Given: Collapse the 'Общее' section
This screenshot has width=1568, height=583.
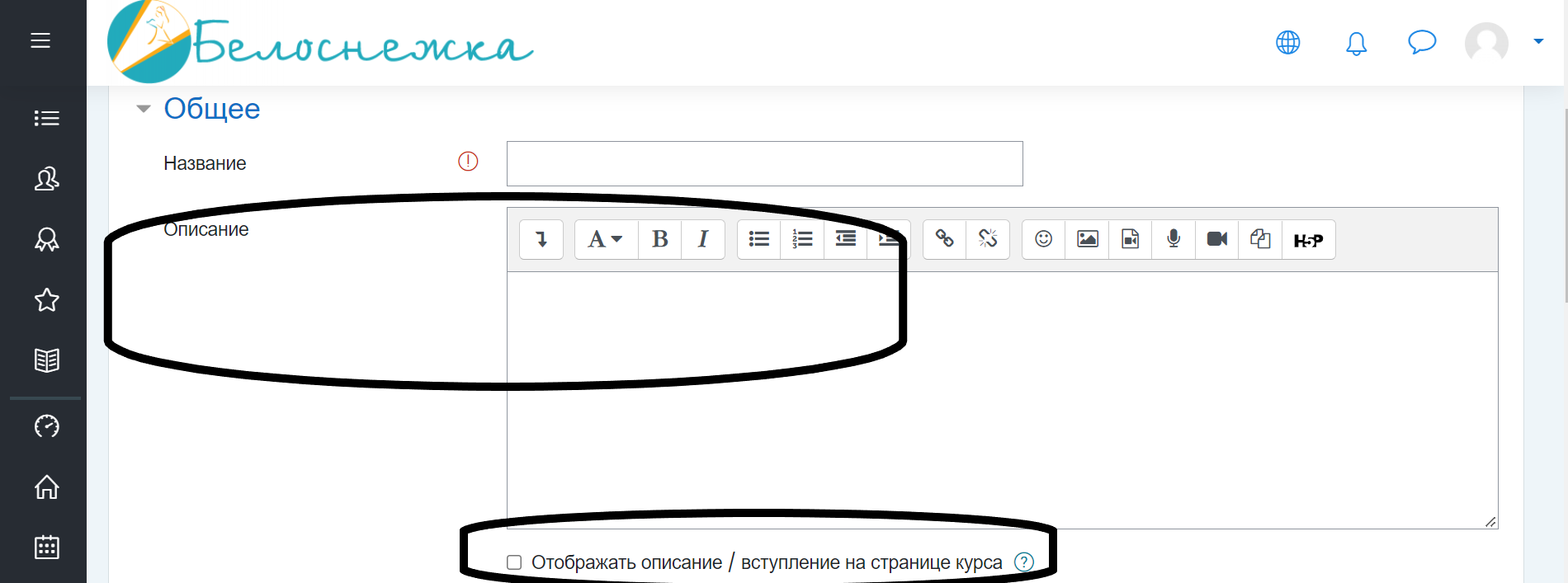Looking at the screenshot, I should 144,109.
